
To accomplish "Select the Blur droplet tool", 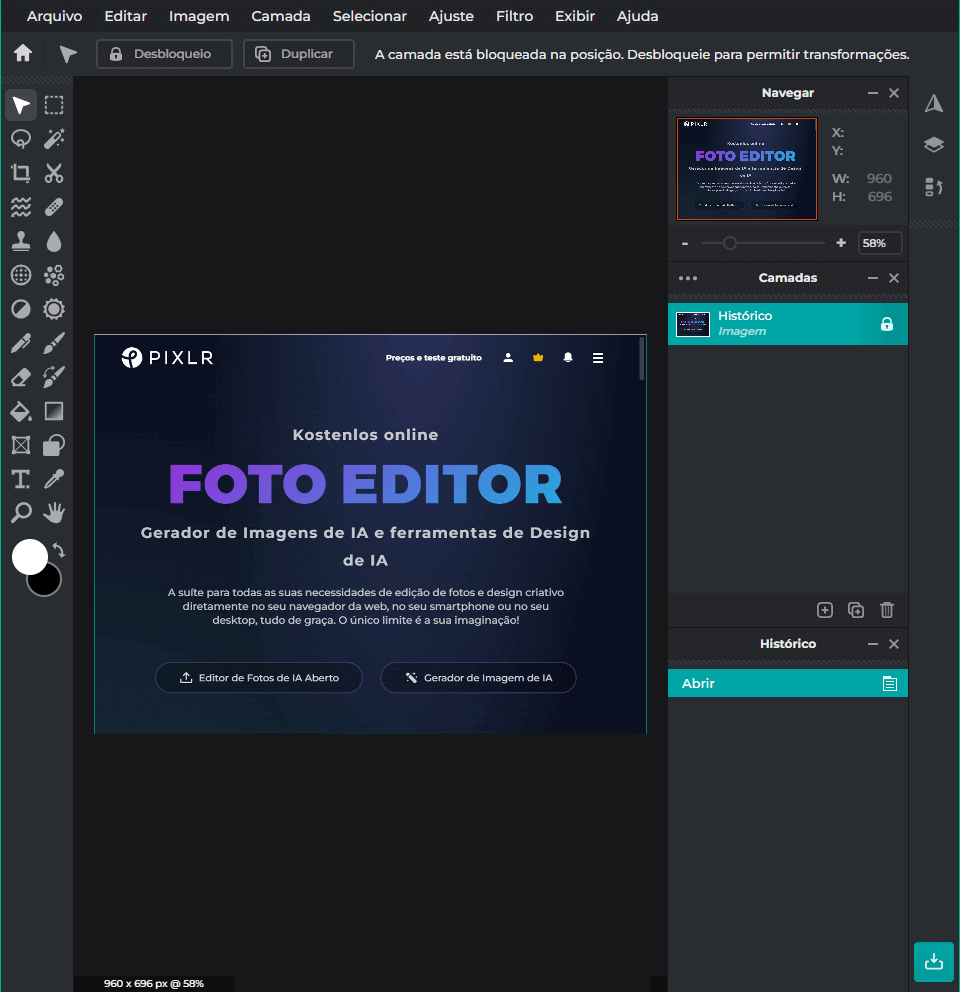I will pyautogui.click(x=54, y=241).
